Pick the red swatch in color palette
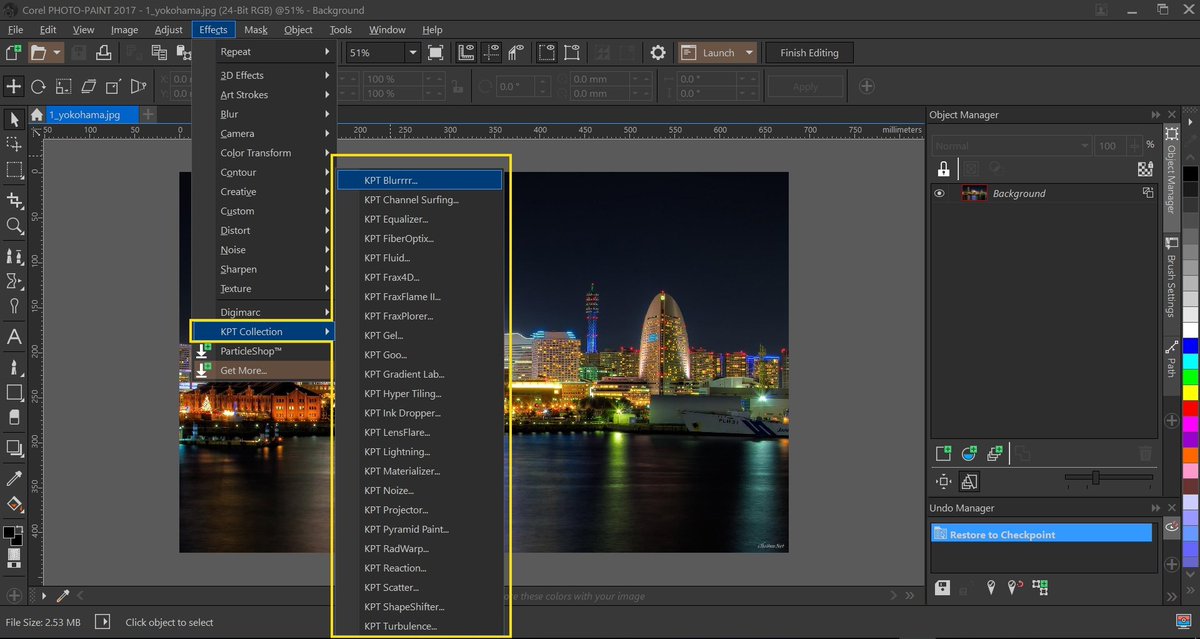The height and width of the screenshot is (639, 1200). 1190,408
